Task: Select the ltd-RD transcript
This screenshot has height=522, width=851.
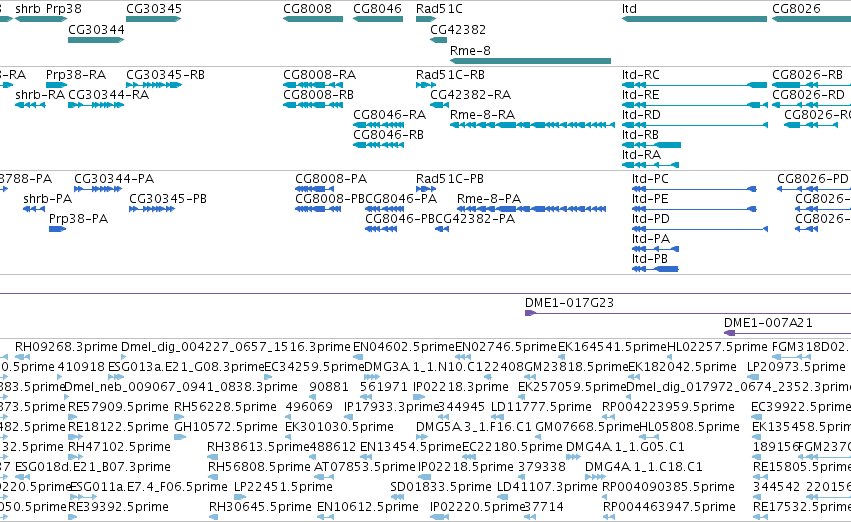Action: [695, 125]
